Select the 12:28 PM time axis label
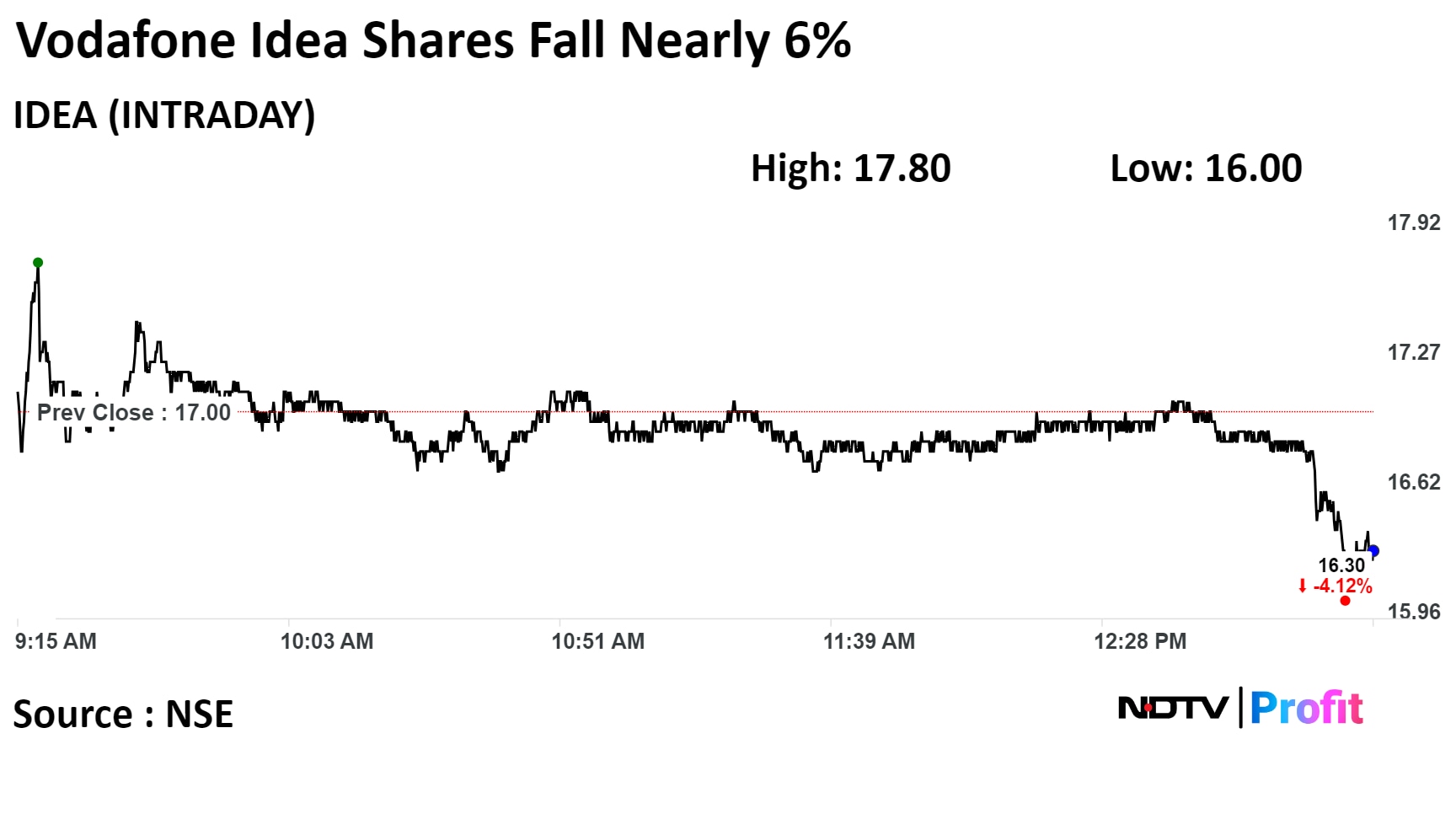Image resolution: width=1456 pixels, height=819 pixels. tap(1140, 641)
